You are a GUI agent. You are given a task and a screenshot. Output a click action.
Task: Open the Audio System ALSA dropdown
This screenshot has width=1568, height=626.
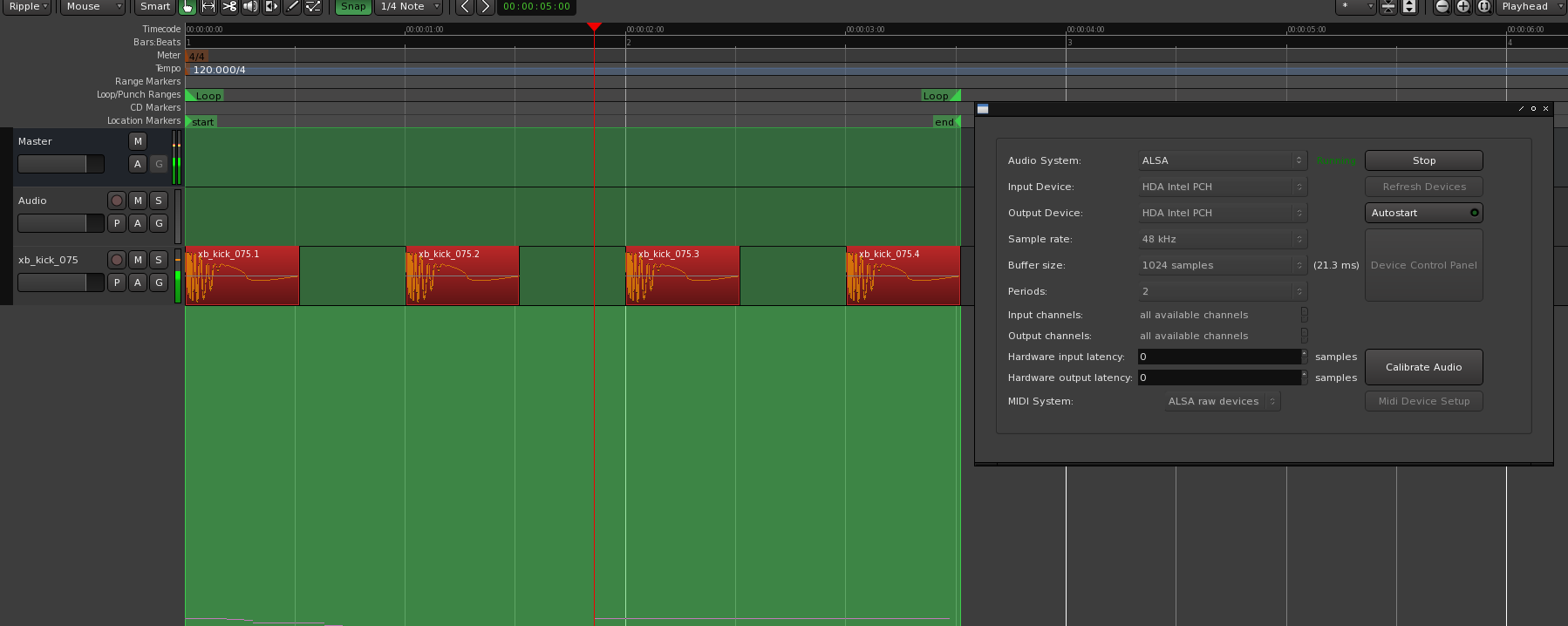(x=1222, y=160)
